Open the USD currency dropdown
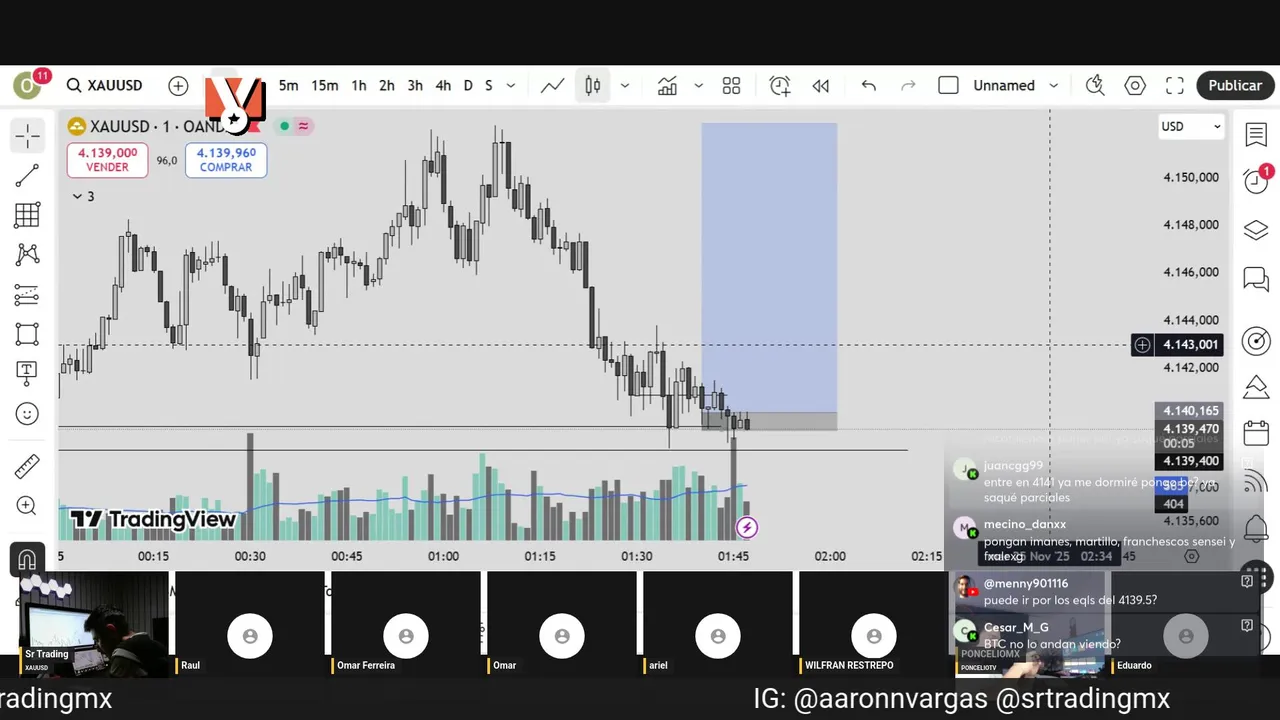Screen dimensions: 1280x720 pyautogui.click(x=1190, y=126)
